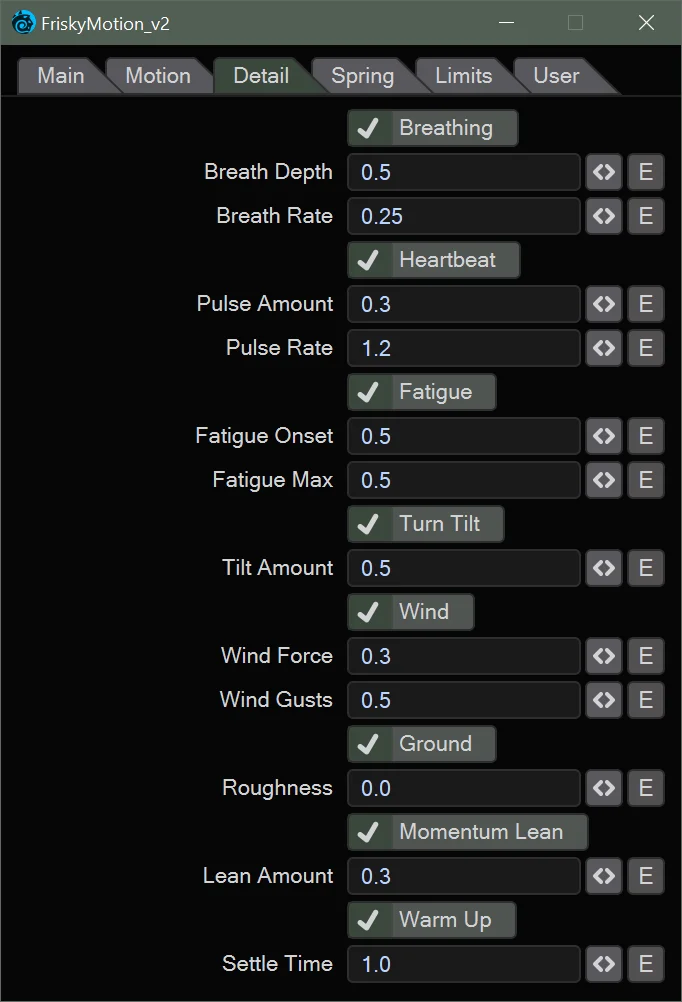Click the E button next to Settle Time
The image size is (682, 1002).
pos(645,964)
